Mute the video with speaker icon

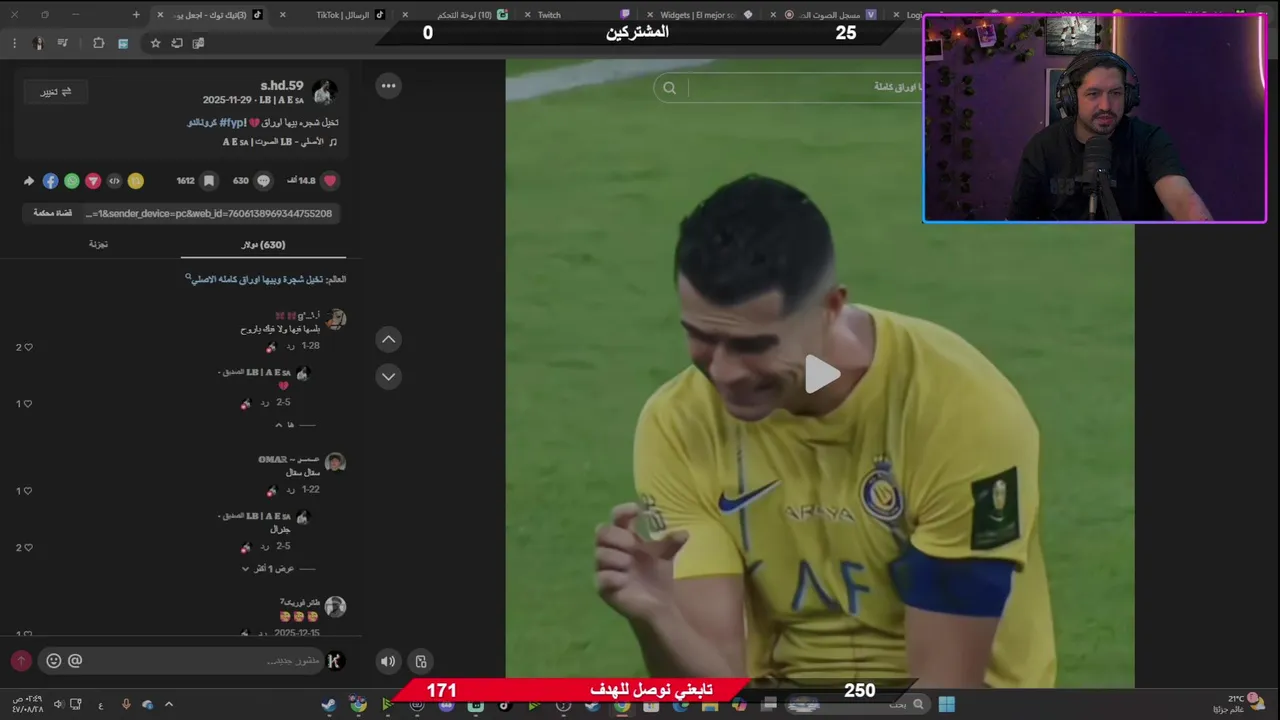(388, 661)
